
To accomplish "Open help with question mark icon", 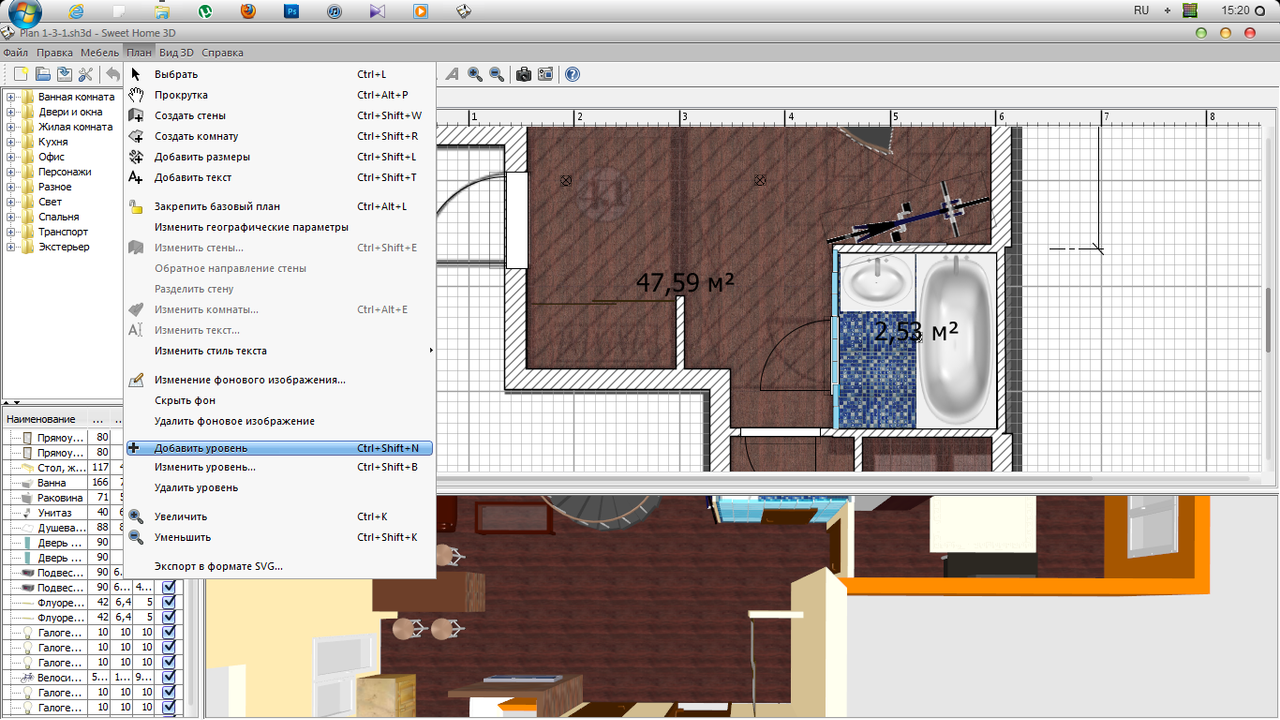I will pyautogui.click(x=572, y=74).
